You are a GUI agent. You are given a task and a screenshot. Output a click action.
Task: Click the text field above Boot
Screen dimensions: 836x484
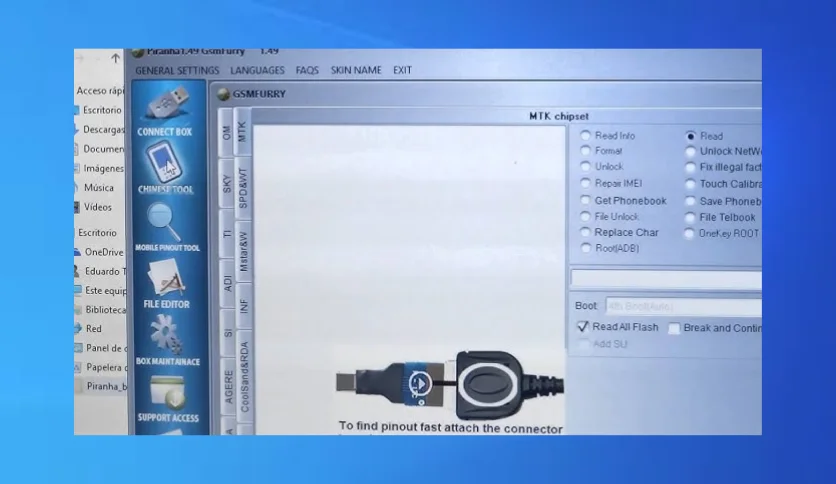pos(666,278)
